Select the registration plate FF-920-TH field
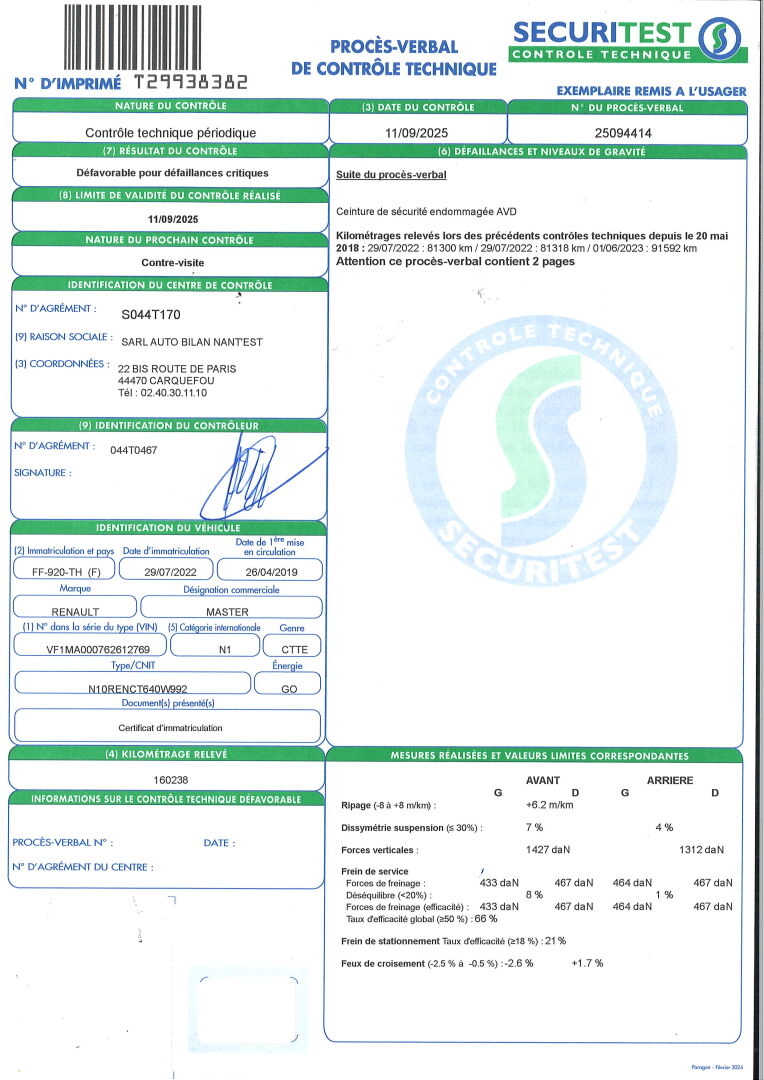The width and height of the screenshot is (764, 1080). coord(61,570)
